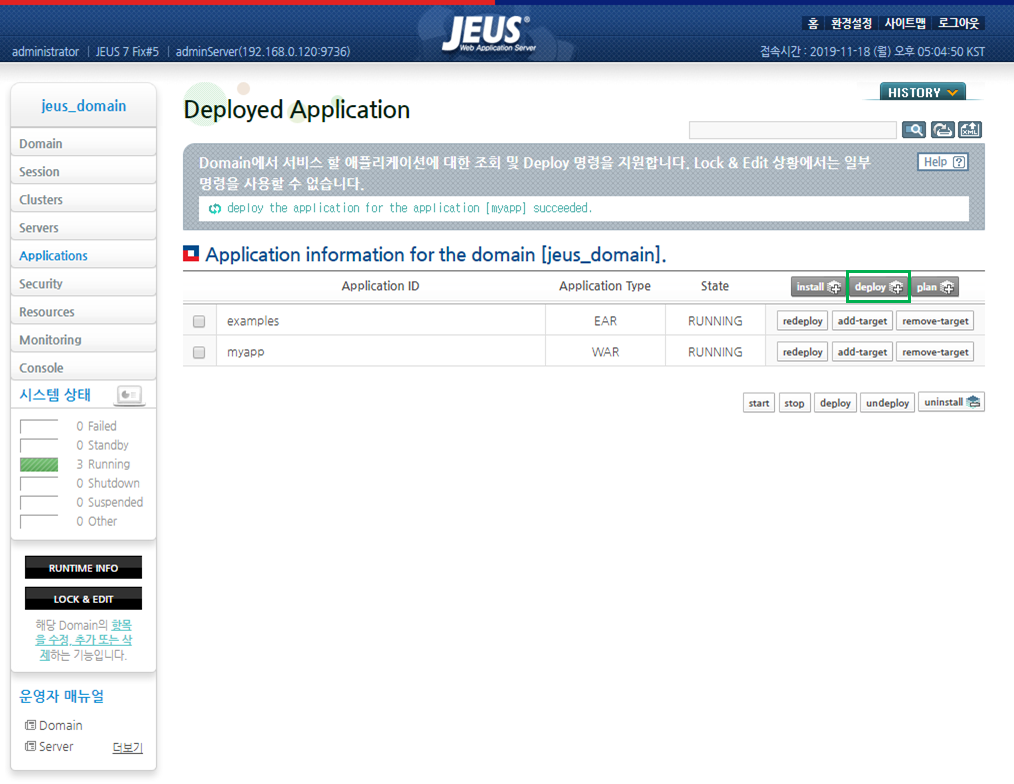Click the EAR type cell
The image size is (1014, 784).
click(x=605, y=321)
